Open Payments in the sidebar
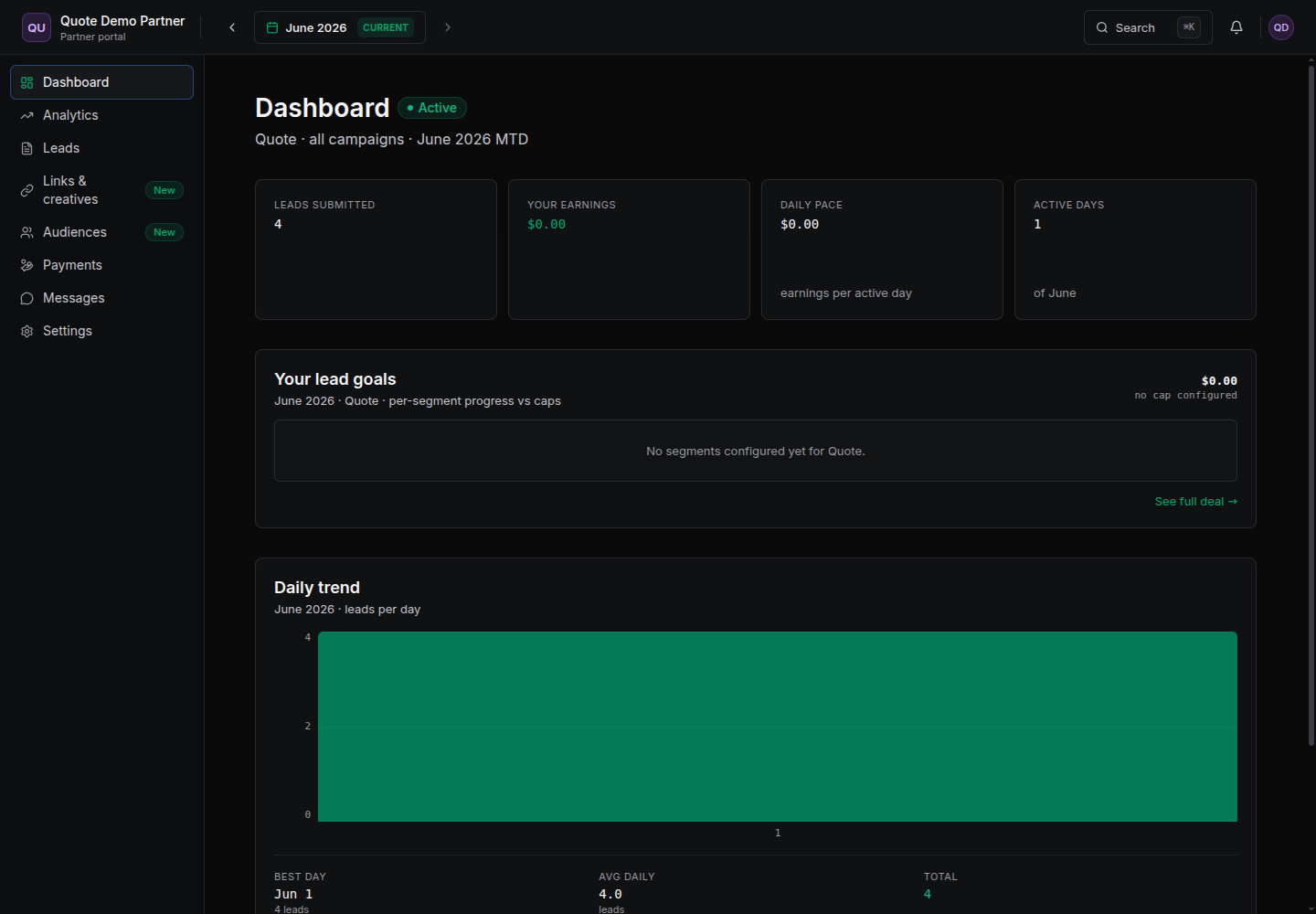Screen dimensions: 1316x914 [x=101, y=265]
